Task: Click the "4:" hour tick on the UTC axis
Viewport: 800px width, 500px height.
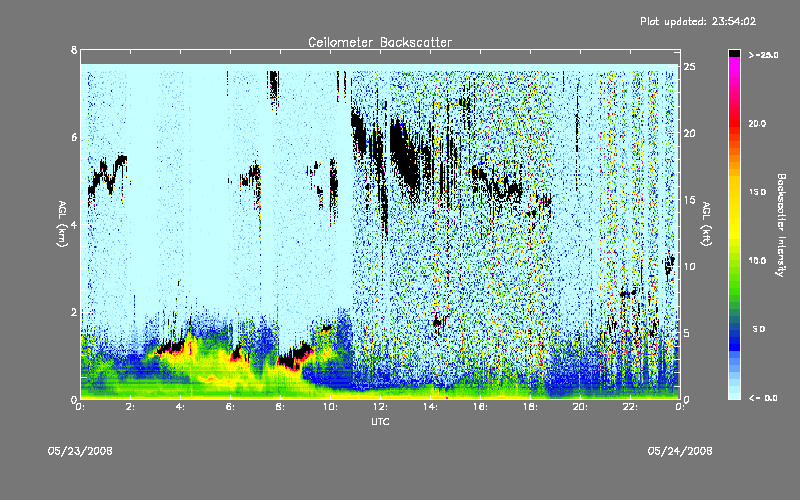Action: 181,407
